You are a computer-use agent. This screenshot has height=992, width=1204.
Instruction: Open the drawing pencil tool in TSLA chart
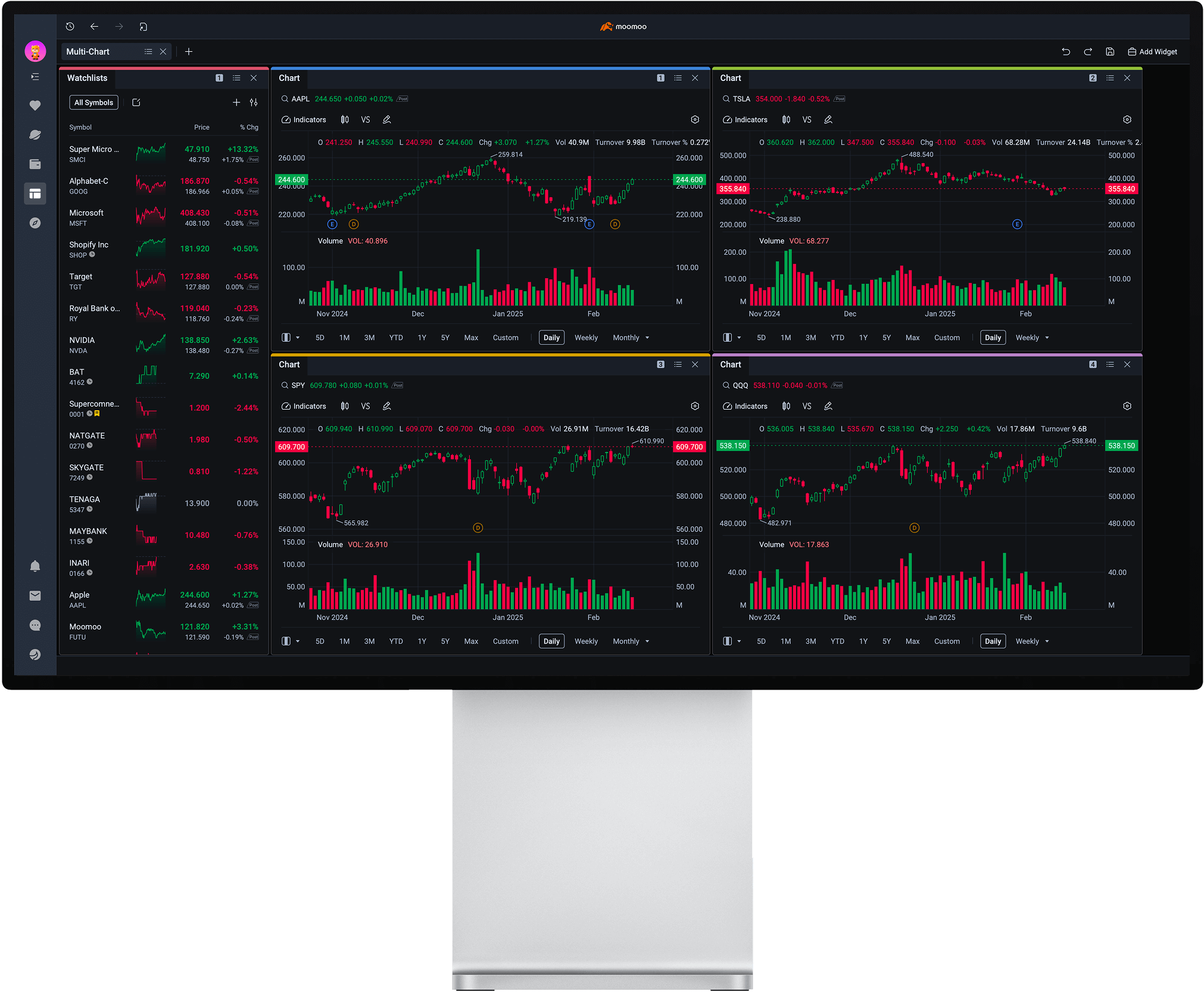[x=828, y=120]
